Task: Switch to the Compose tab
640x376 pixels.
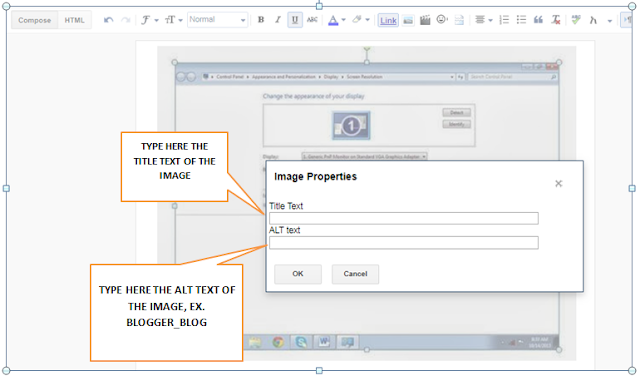Action: [x=35, y=20]
